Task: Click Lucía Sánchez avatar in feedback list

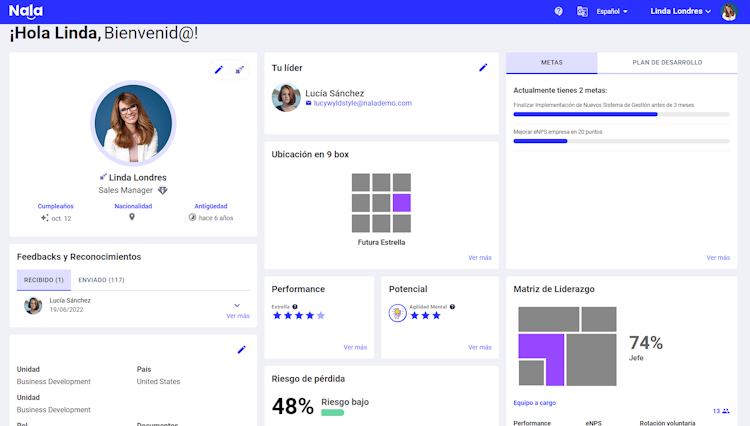Action: pos(33,305)
